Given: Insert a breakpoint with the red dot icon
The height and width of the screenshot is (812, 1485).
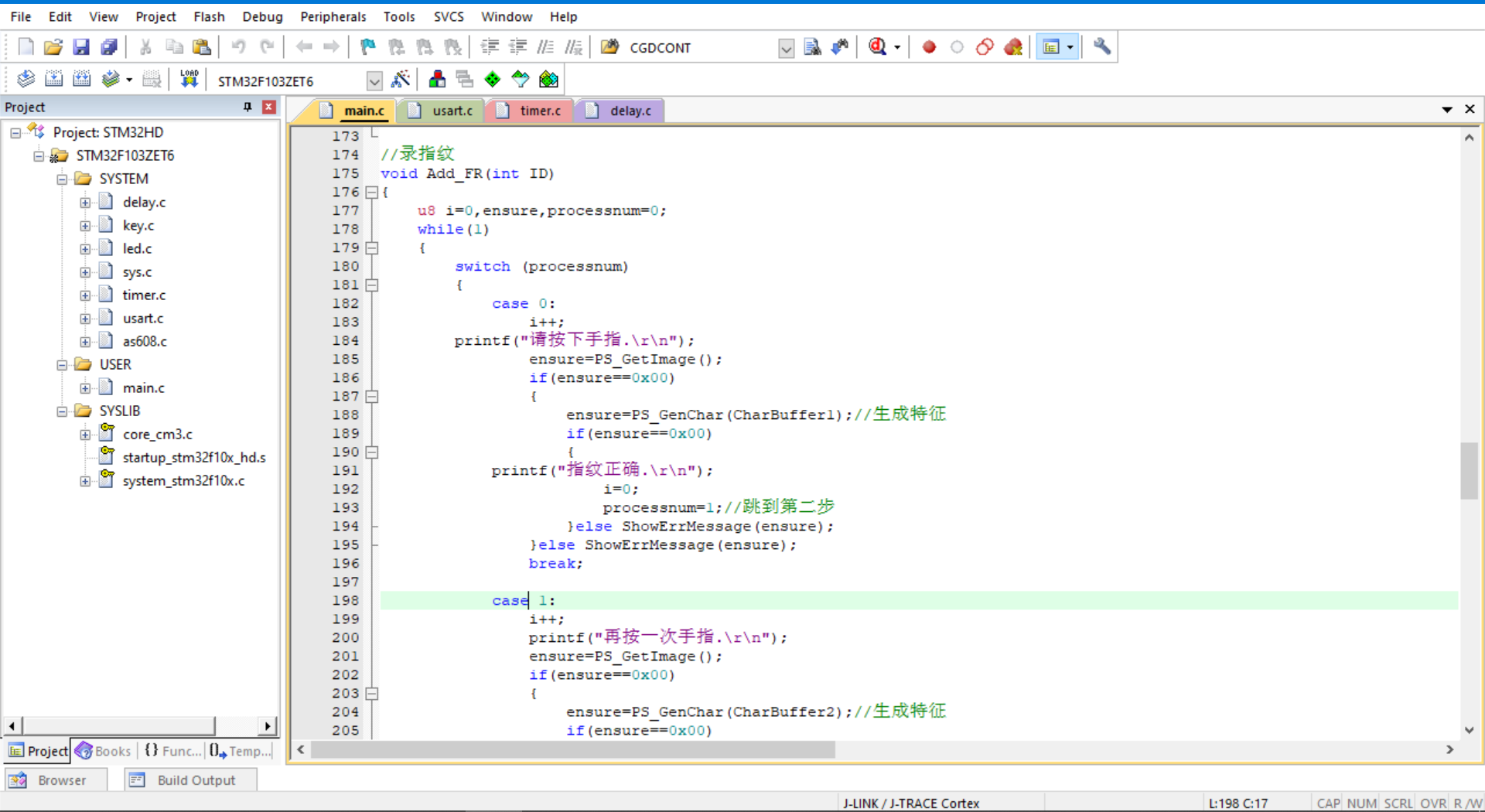Looking at the screenshot, I should click(x=929, y=46).
